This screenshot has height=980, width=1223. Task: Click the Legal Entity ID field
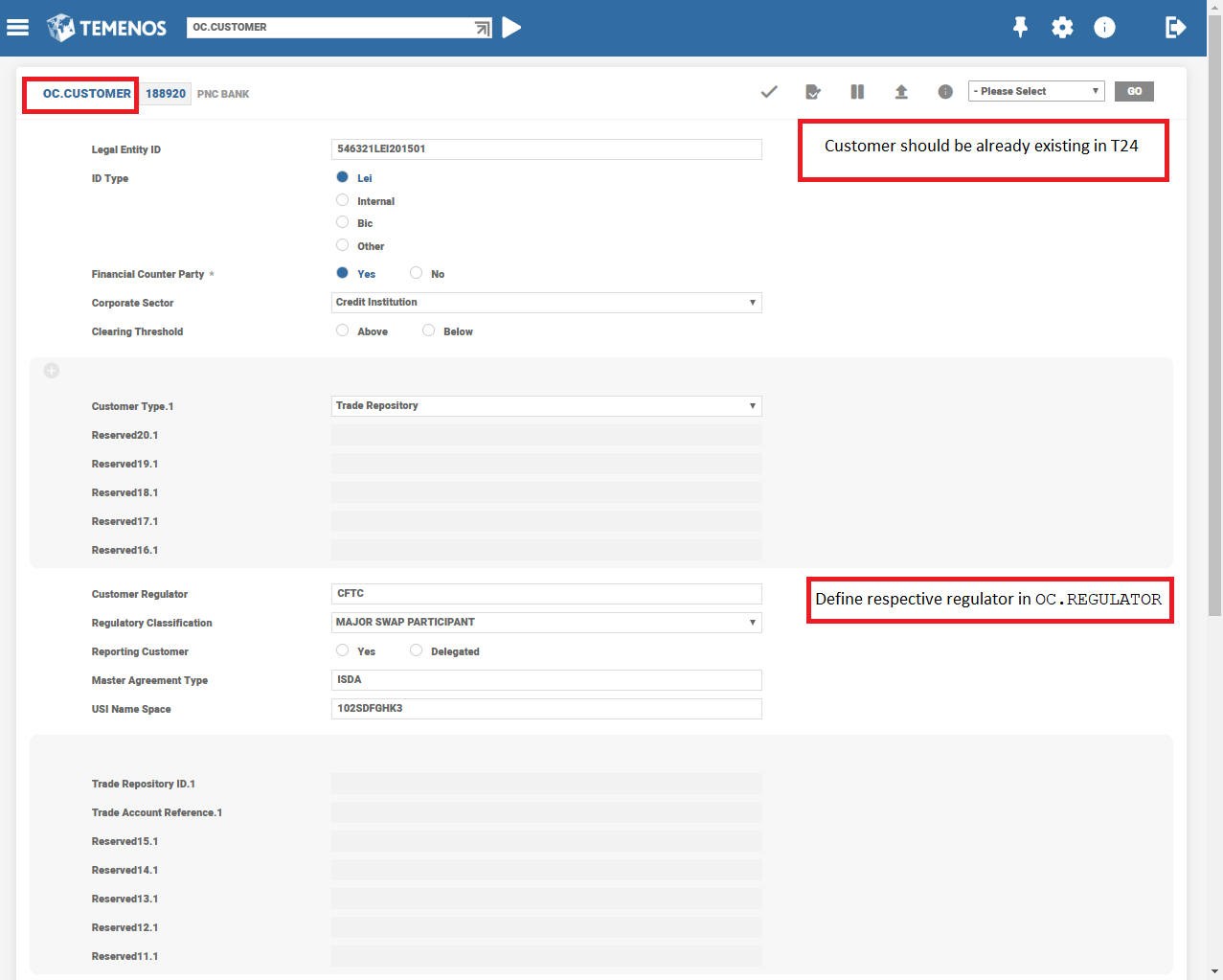coord(546,149)
